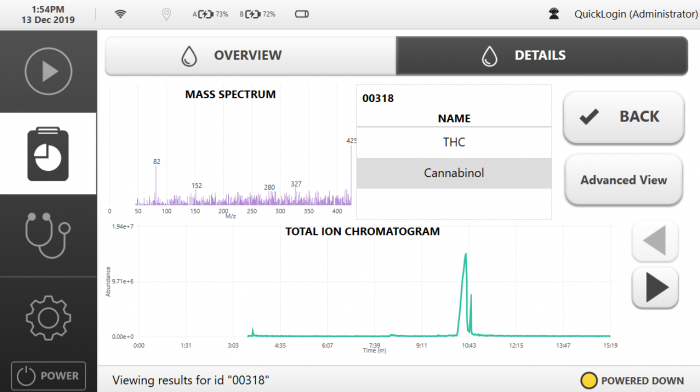The height and width of the screenshot is (392, 700).
Task: Click the BACK button
Action: pyautogui.click(x=624, y=117)
